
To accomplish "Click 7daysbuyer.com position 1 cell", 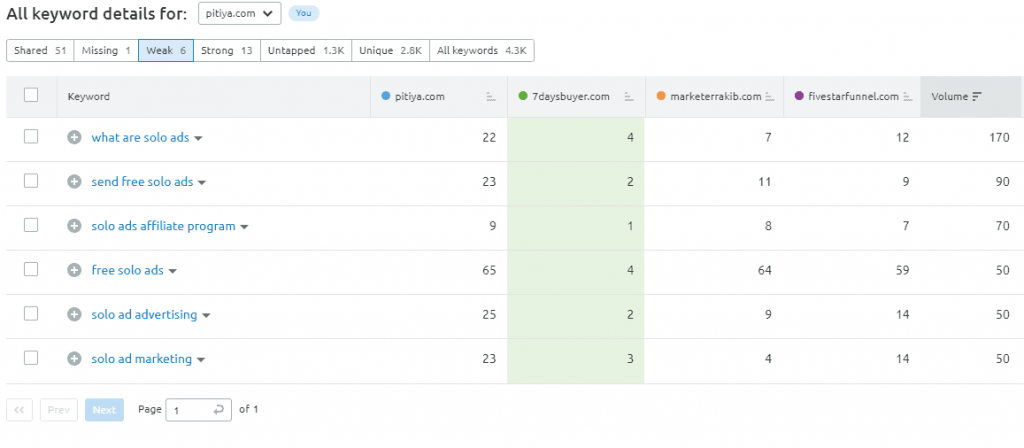I will 576,227.
